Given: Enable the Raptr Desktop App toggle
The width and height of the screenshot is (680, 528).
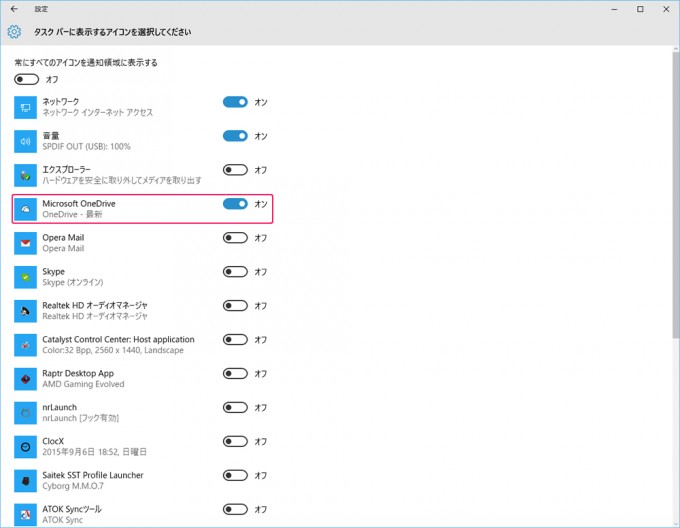Looking at the screenshot, I should pos(235,374).
